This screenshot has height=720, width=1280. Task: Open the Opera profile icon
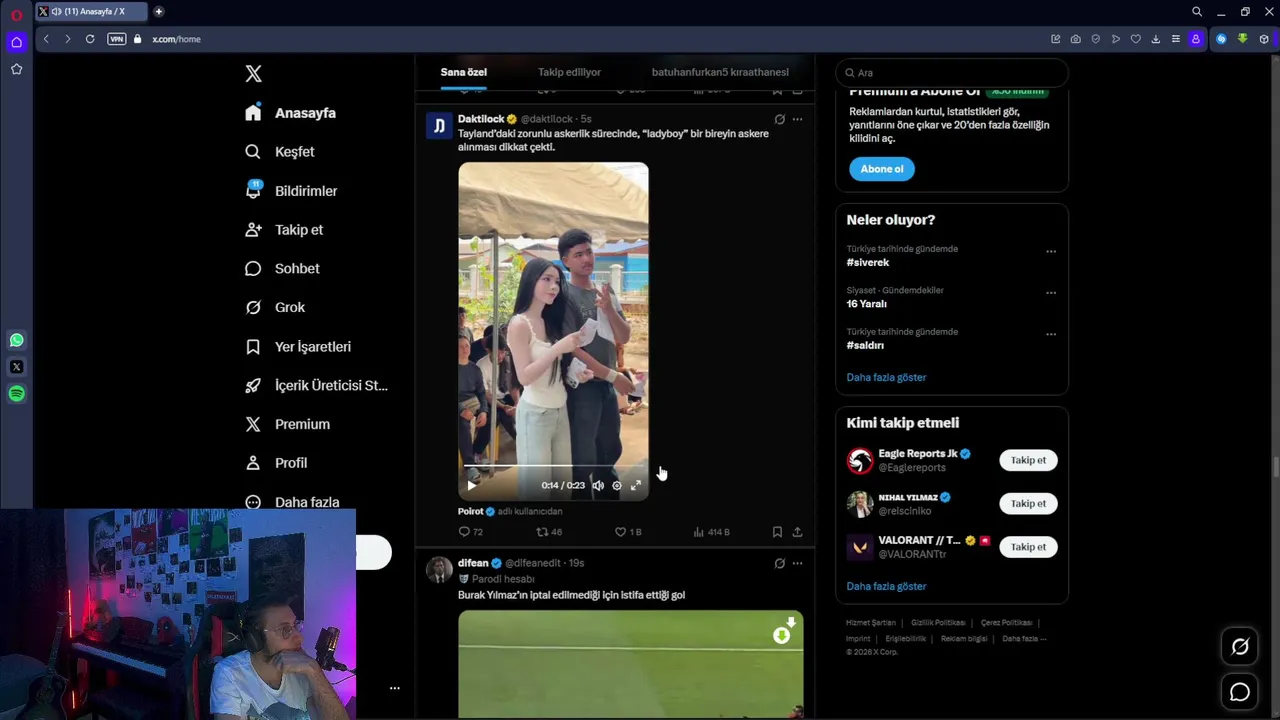coord(1195,39)
